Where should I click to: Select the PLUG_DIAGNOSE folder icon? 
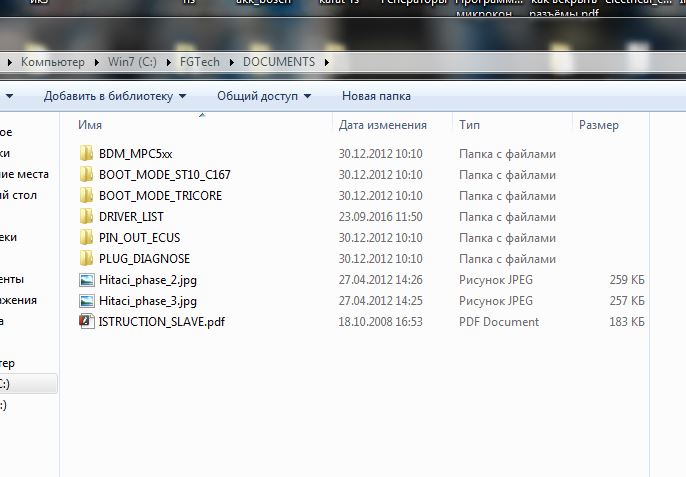point(87,259)
